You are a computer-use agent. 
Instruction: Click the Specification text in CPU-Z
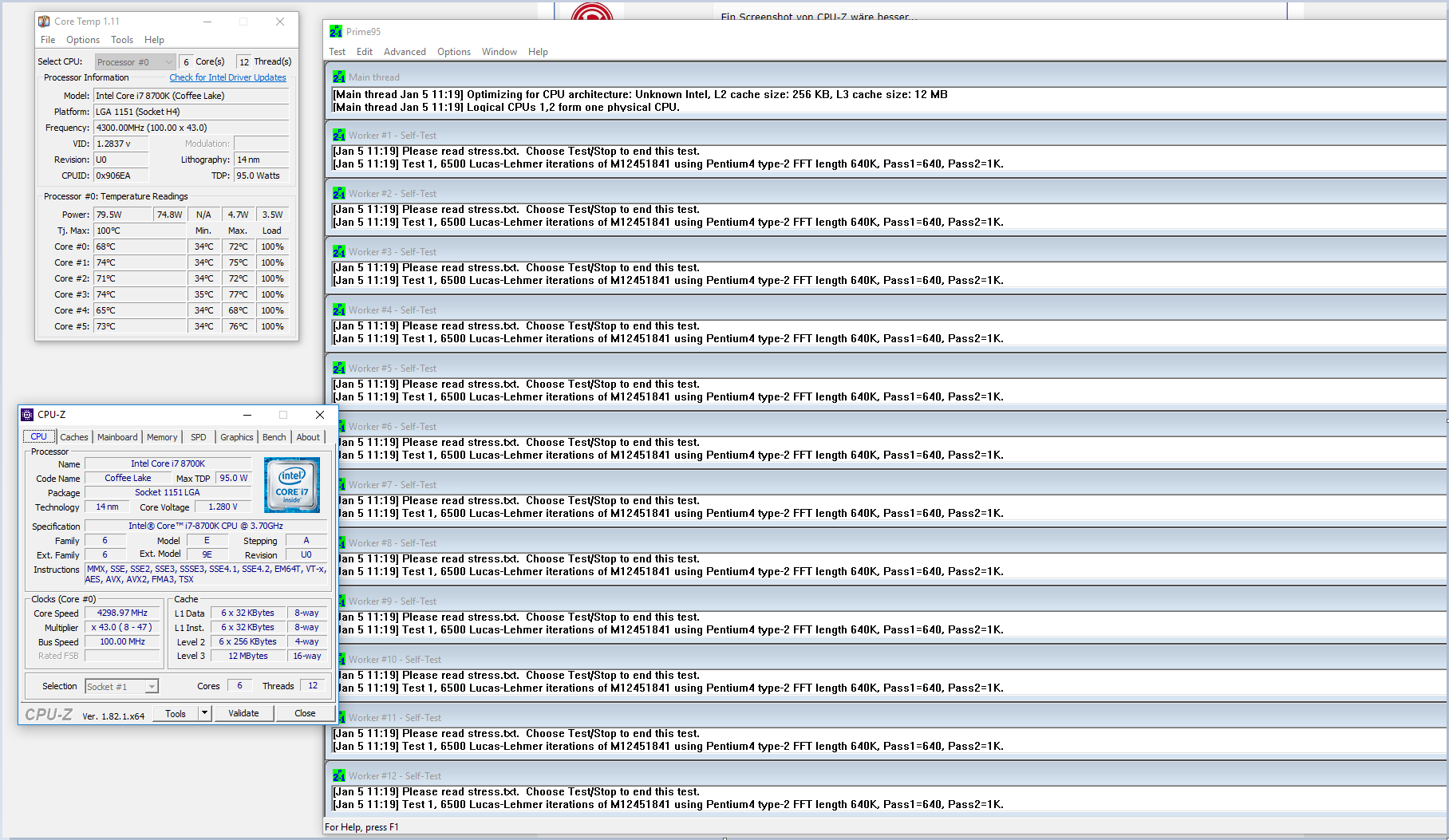[x=206, y=526]
